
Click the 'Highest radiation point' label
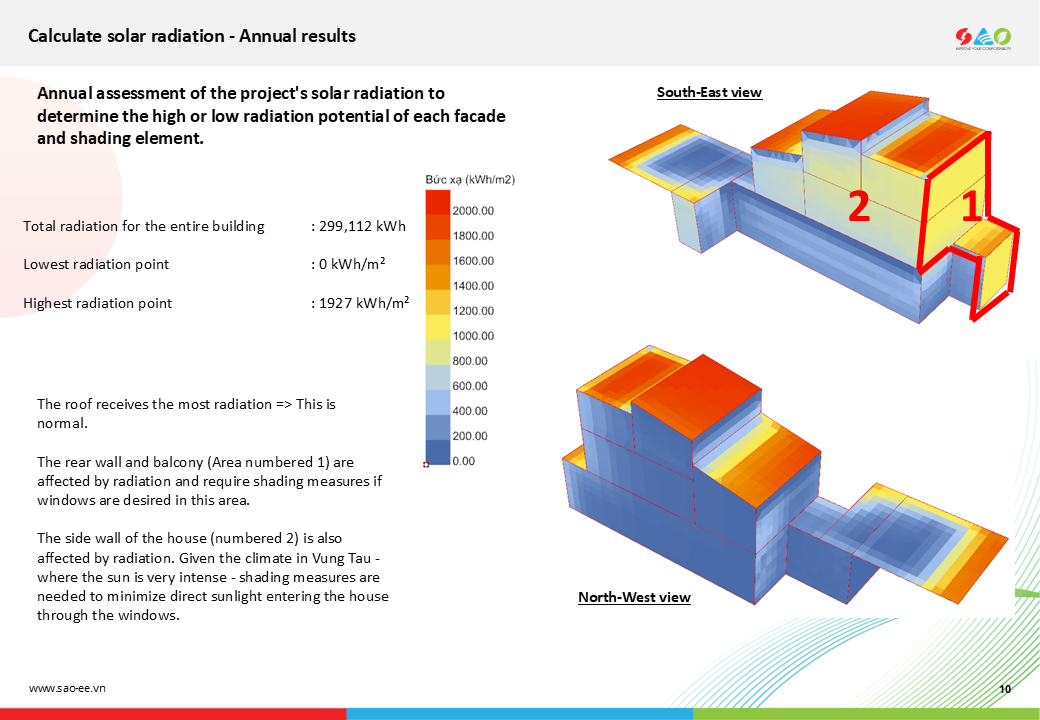(98, 303)
